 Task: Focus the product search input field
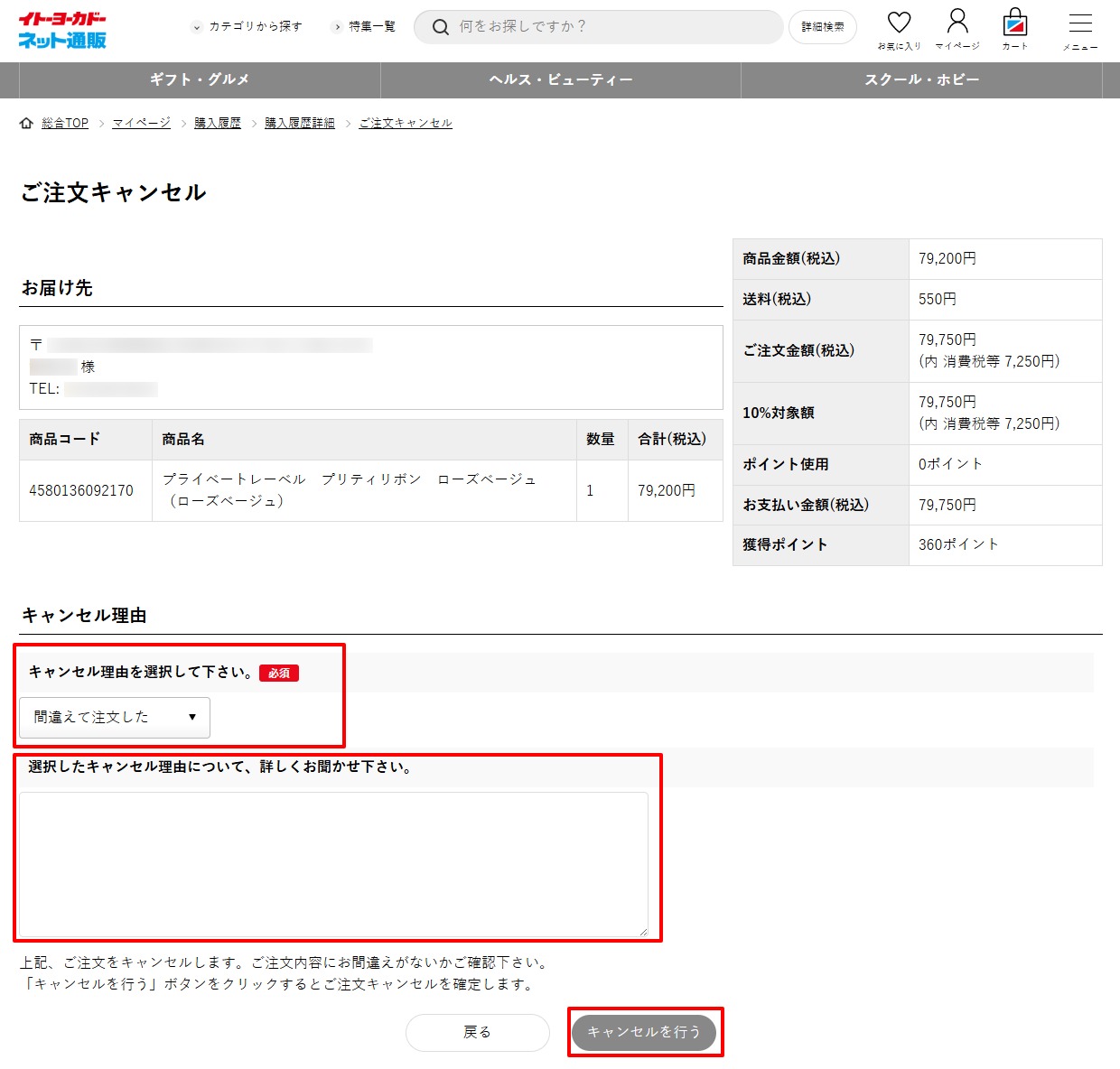click(x=614, y=27)
